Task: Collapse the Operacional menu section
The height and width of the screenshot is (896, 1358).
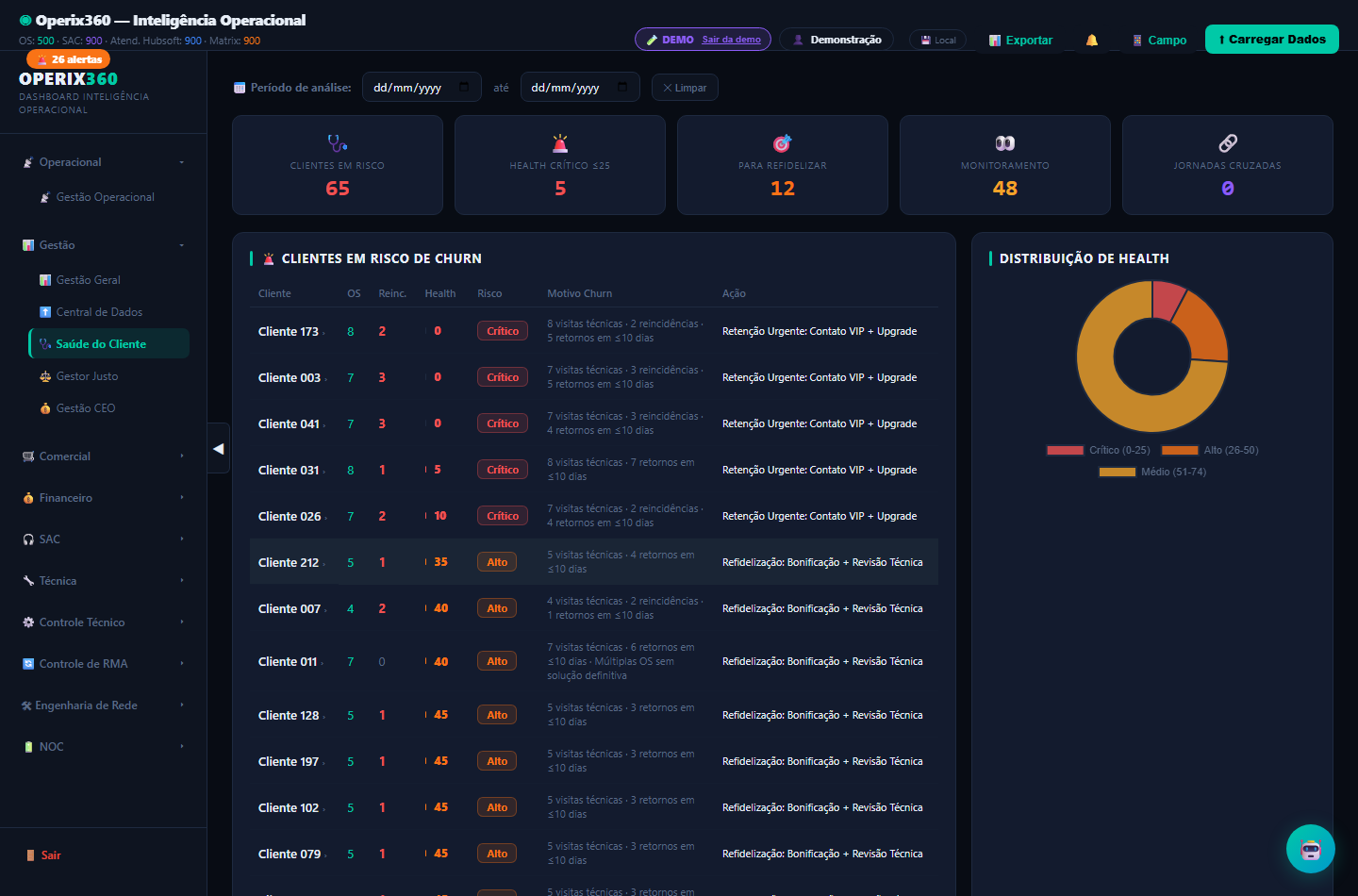Action: coord(104,162)
